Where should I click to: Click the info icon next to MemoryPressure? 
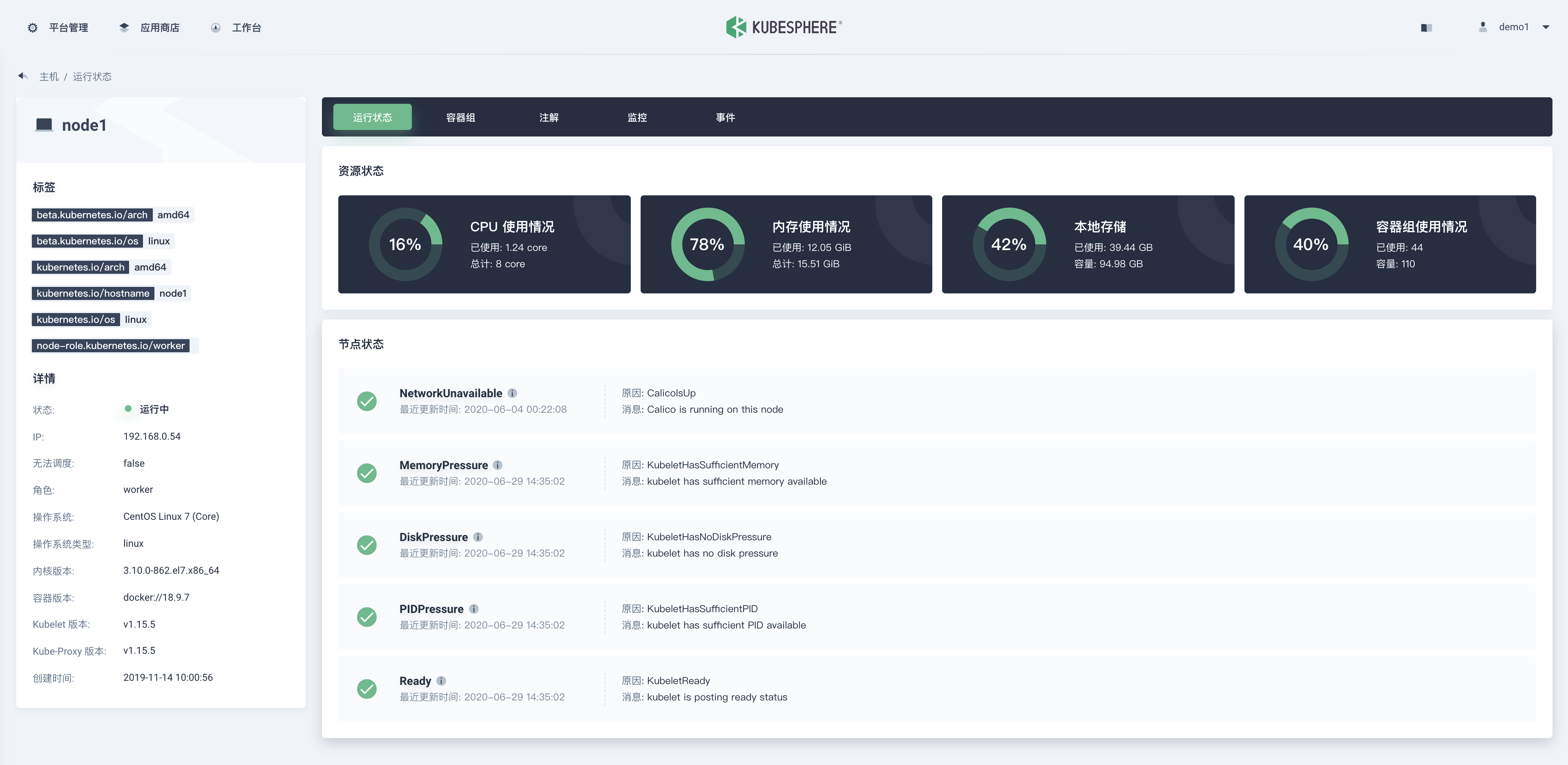point(498,465)
